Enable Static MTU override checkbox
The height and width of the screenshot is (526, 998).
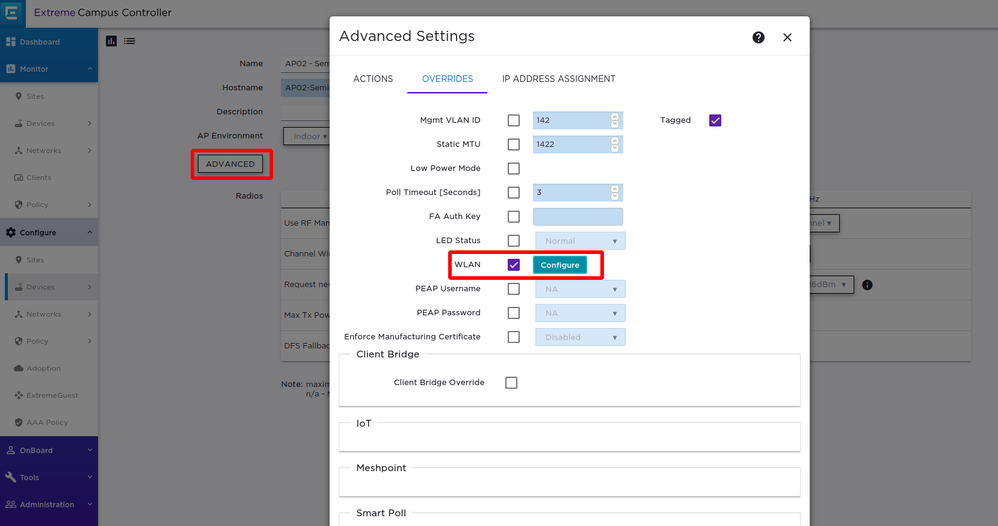[514, 145]
